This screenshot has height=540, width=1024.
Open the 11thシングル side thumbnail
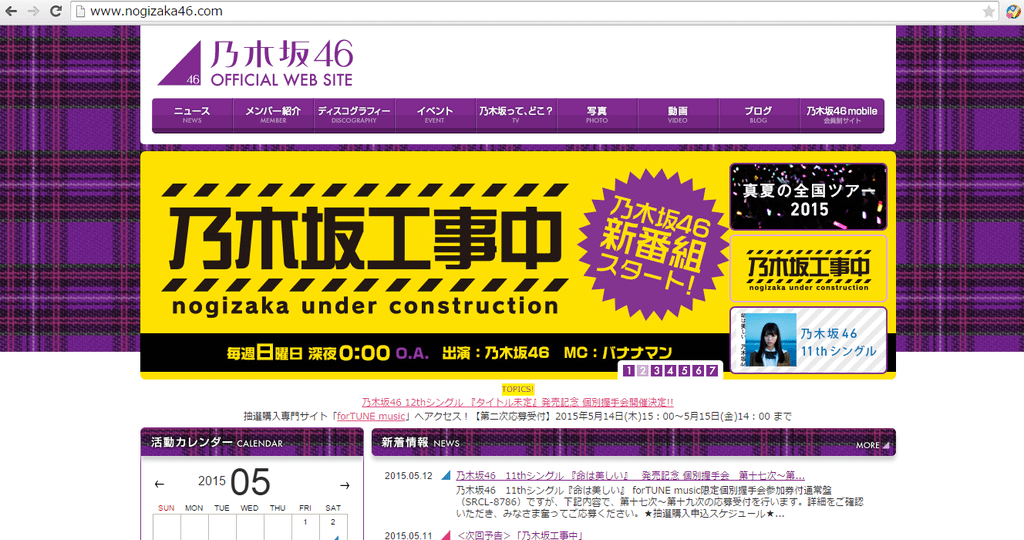[x=808, y=340]
